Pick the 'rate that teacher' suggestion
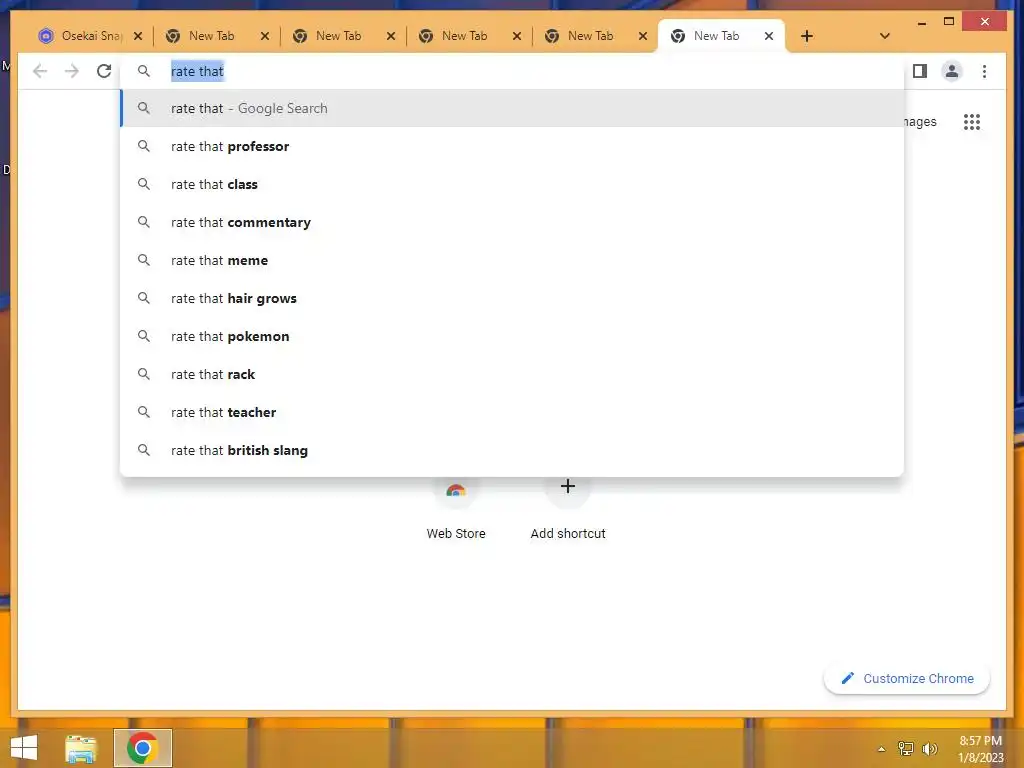 pos(512,412)
